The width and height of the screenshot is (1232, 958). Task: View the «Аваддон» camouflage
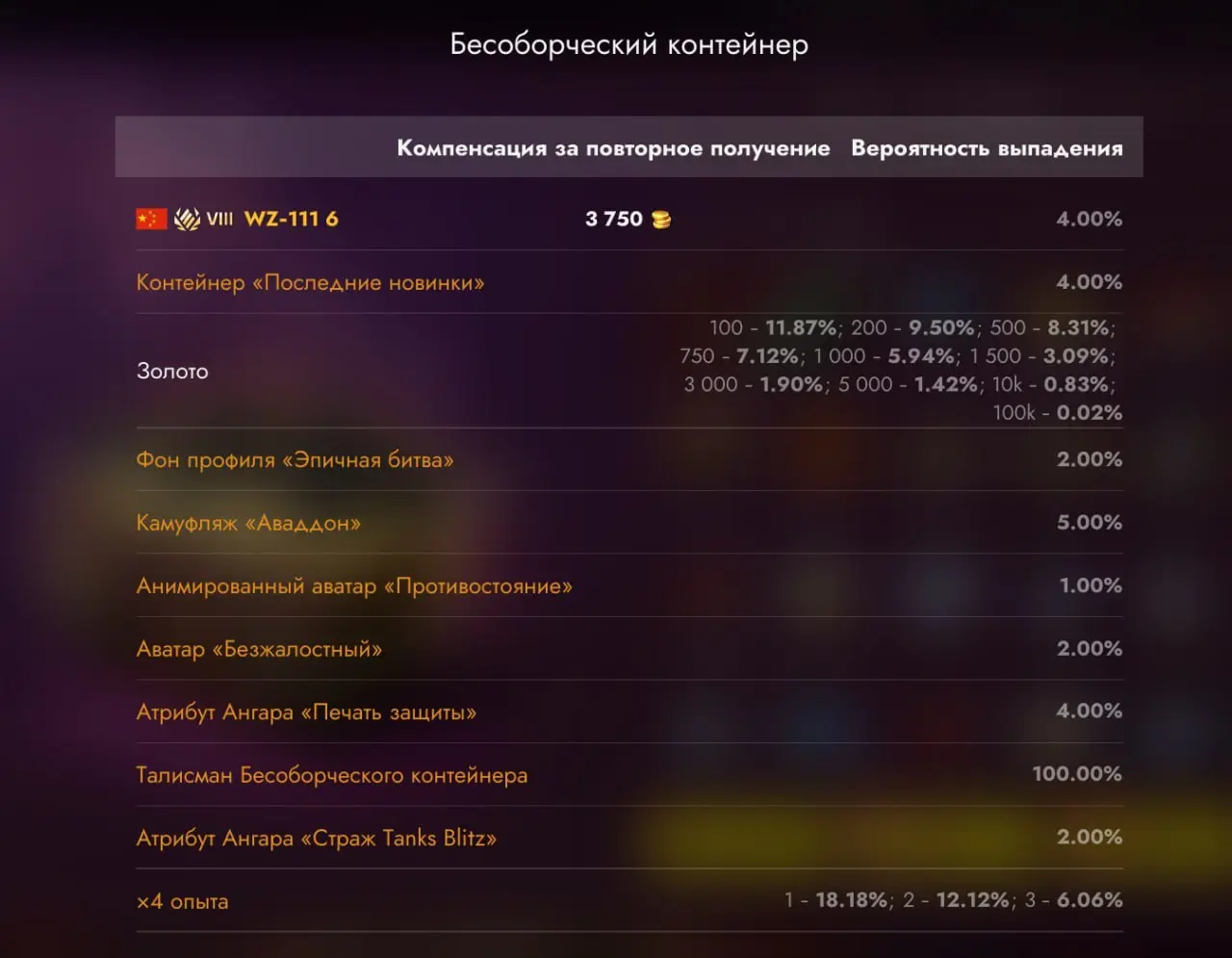click(247, 523)
